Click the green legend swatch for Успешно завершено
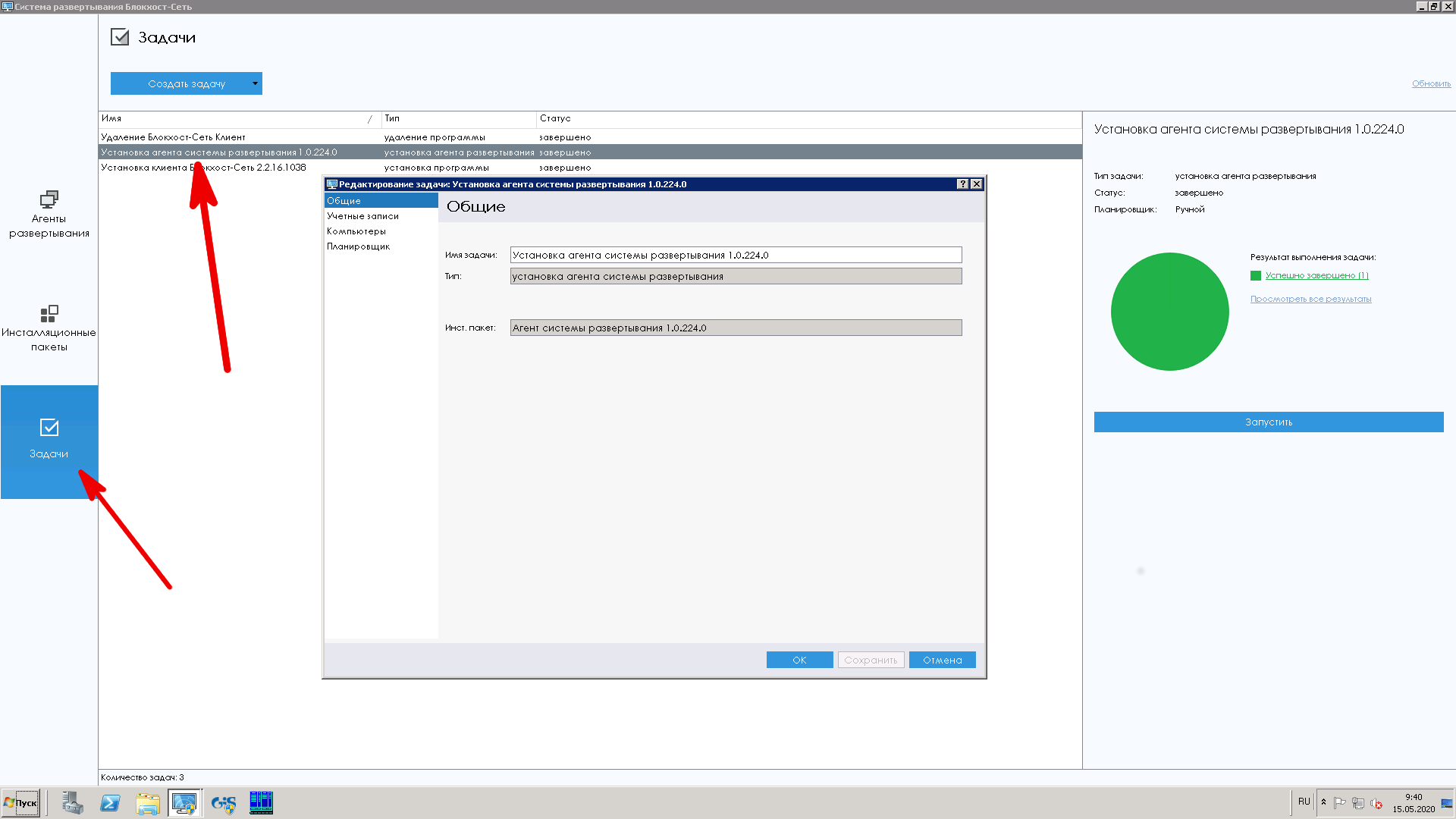Viewport: 1456px width, 819px height. point(1255,275)
